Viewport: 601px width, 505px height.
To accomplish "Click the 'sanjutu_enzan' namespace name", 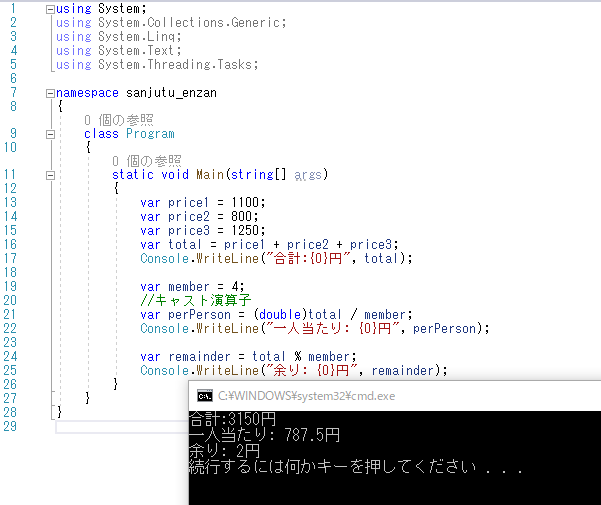I will pos(171,93).
